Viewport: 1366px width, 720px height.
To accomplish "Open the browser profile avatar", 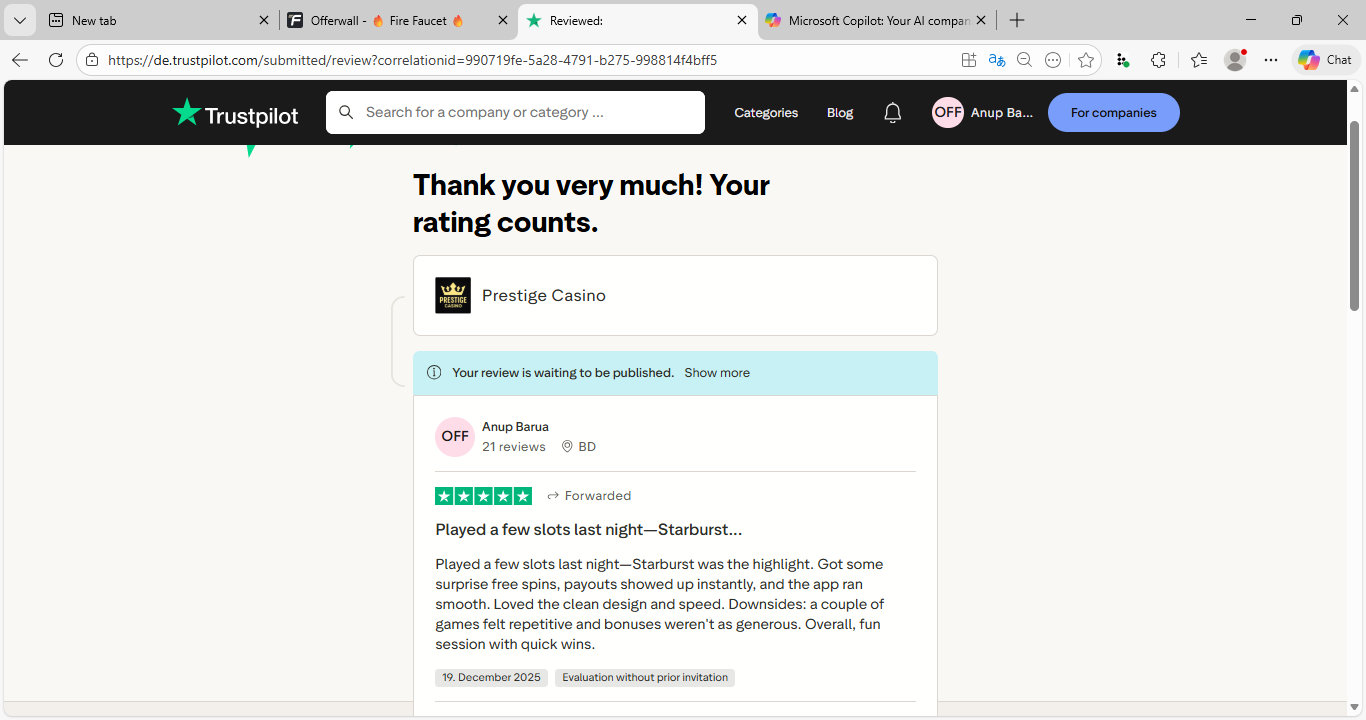I will (x=1236, y=60).
